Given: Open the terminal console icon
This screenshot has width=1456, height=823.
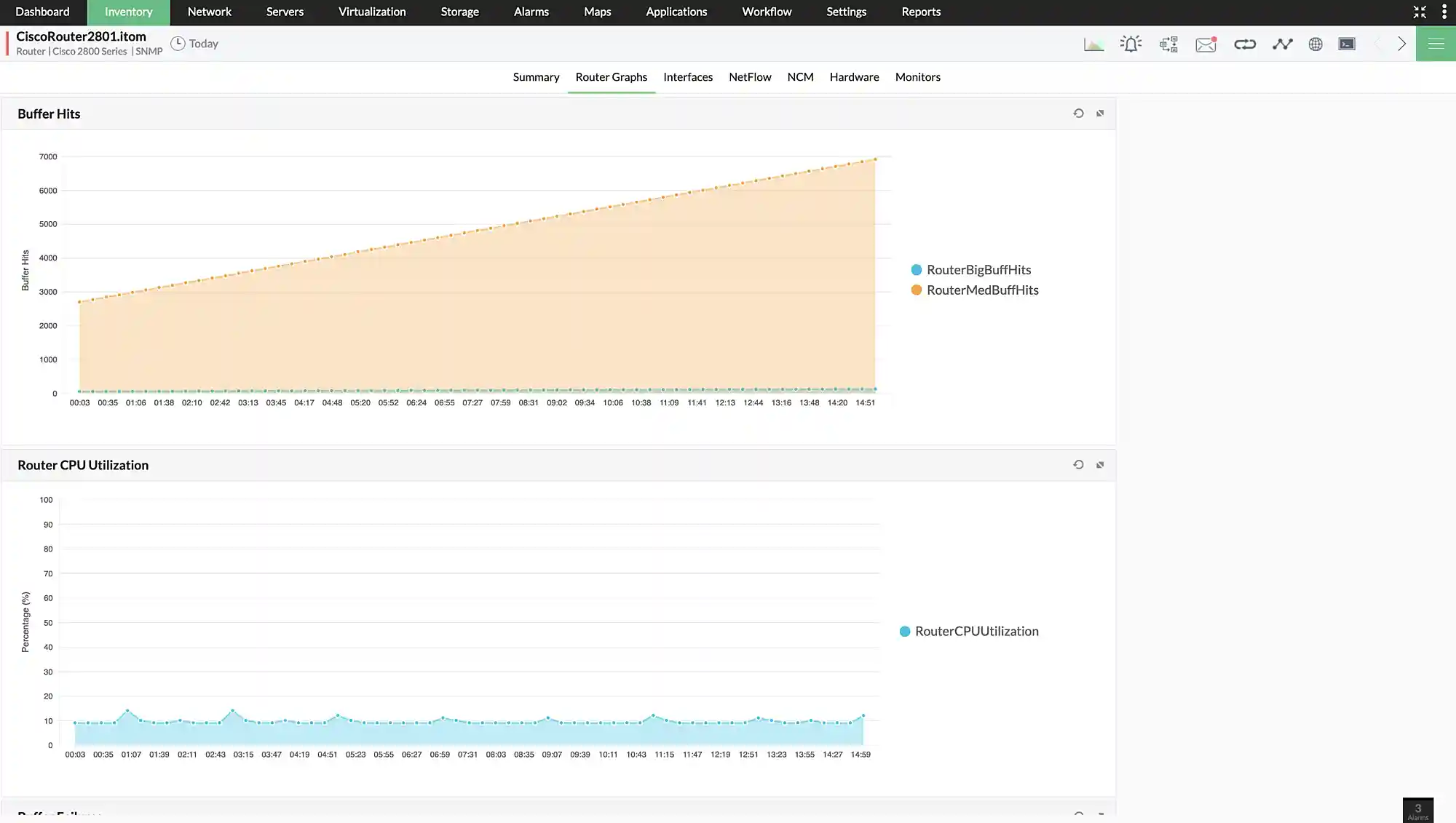Looking at the screenshot, I should (1347, 44).
